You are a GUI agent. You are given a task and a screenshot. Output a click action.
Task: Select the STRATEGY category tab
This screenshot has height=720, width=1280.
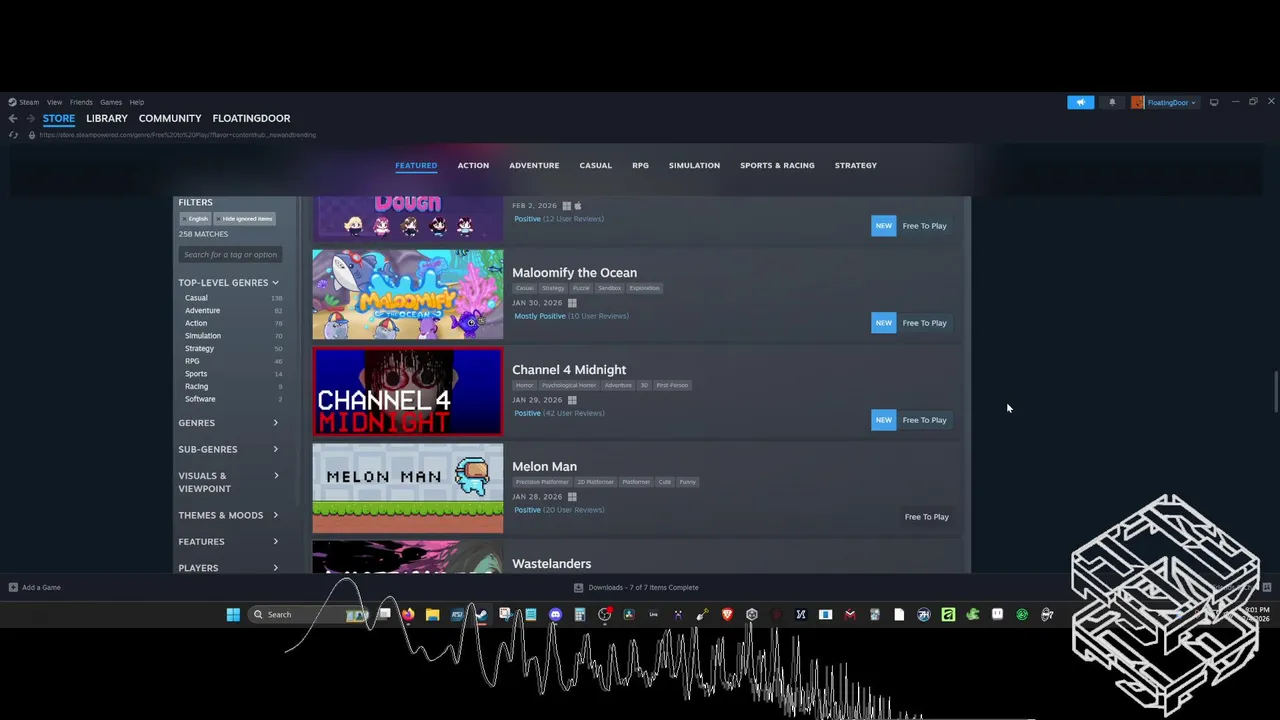[x=856, y=165]
